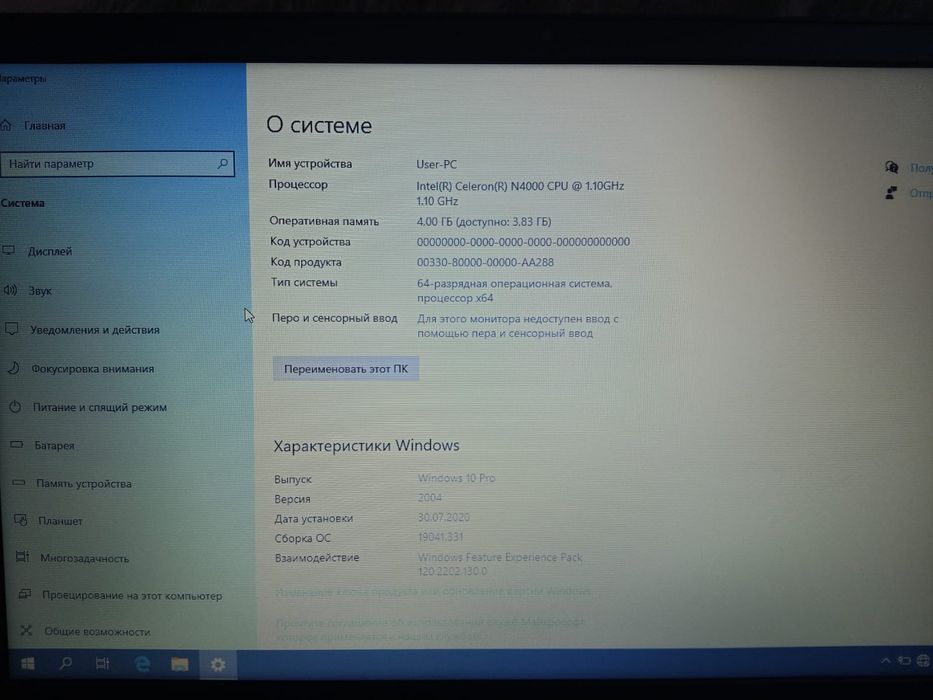Click the projection icon beside Проецирование на этот компьютер
933x700 pixels.
(24, 594)
